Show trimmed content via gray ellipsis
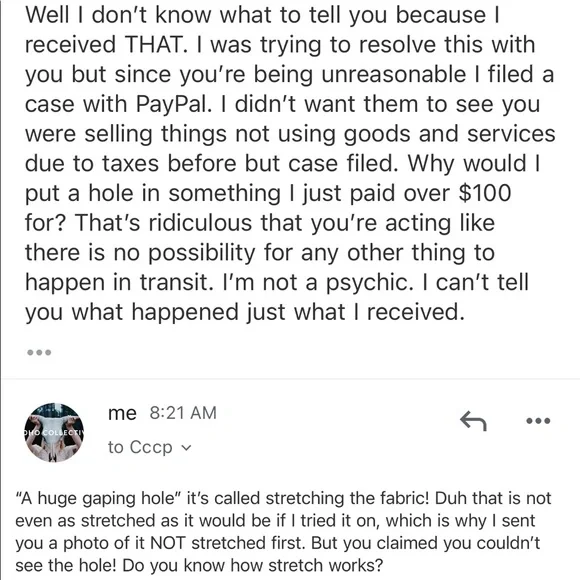The image size is (580, 580). pyautogui.click(x=39, y=352)
